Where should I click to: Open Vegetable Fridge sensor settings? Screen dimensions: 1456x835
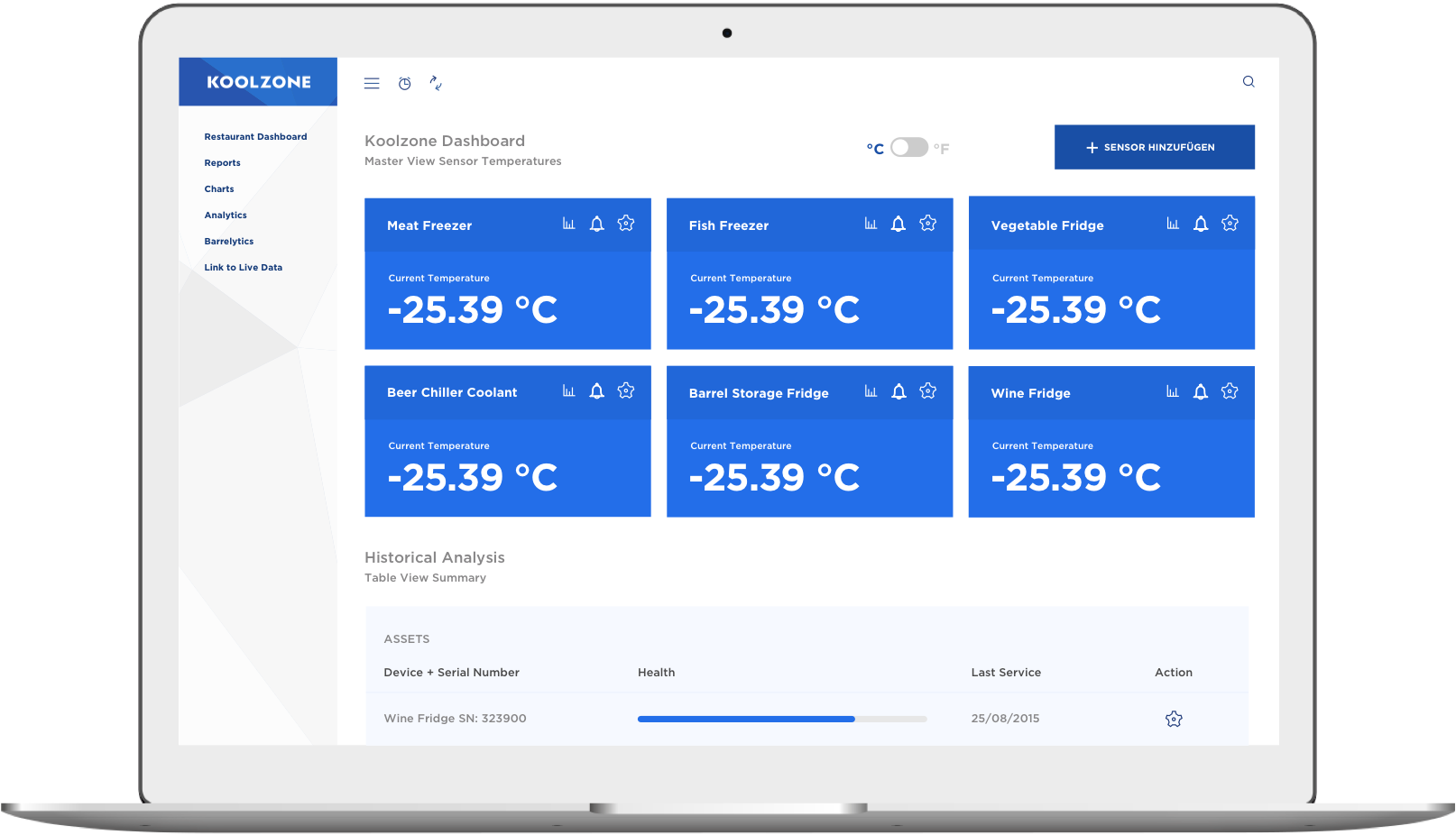1230,224
